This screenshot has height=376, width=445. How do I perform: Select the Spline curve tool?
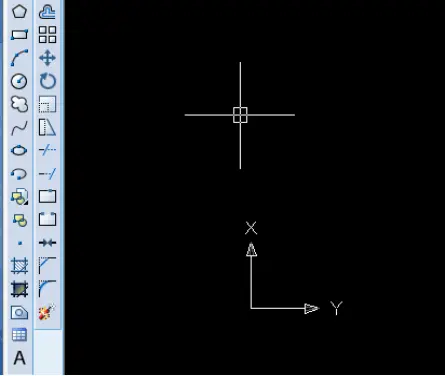coord(19,127)
